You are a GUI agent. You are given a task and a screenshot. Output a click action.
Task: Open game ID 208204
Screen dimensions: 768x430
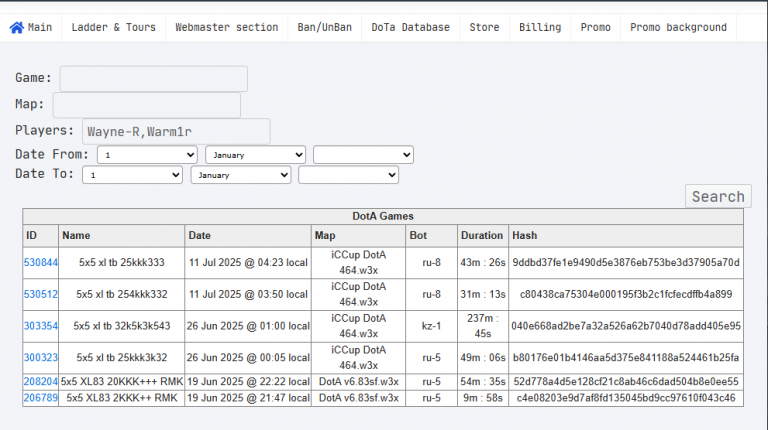41,382
